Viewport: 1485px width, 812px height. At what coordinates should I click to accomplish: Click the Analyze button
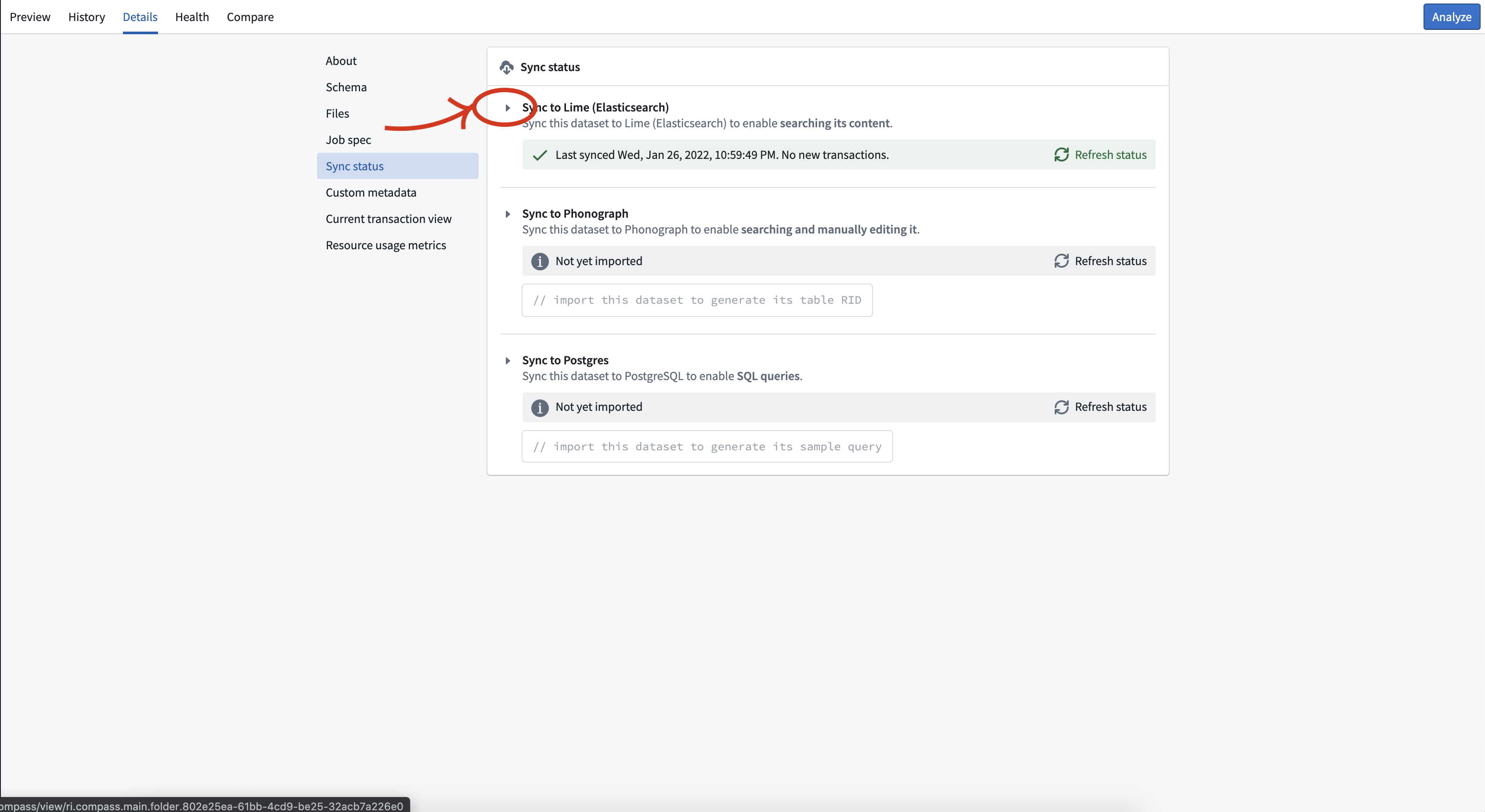[1451, 17]
